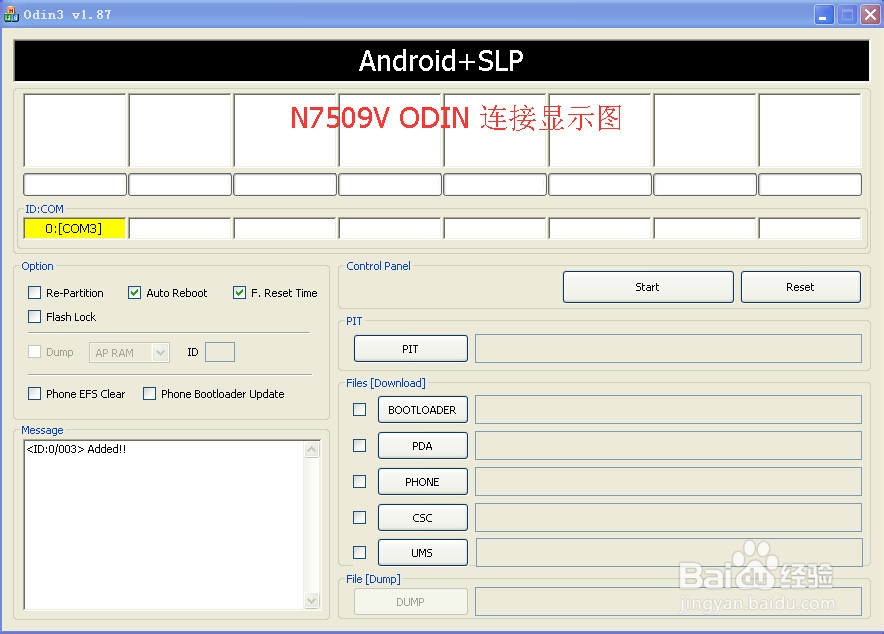Choose a PDA file
Screen dimensions: 884x634
422,446
